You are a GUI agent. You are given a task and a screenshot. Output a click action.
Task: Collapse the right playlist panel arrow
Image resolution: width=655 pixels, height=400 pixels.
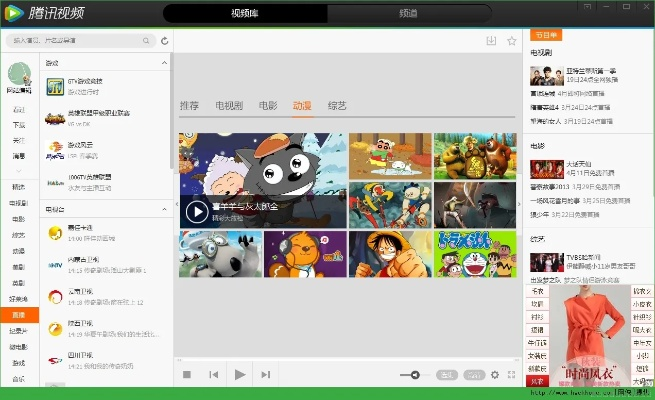[x=520, y=204]
